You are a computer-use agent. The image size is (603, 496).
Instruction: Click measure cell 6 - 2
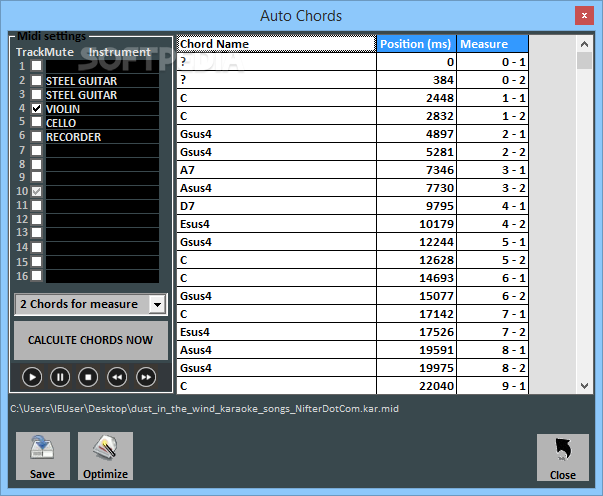coord(493,296)
